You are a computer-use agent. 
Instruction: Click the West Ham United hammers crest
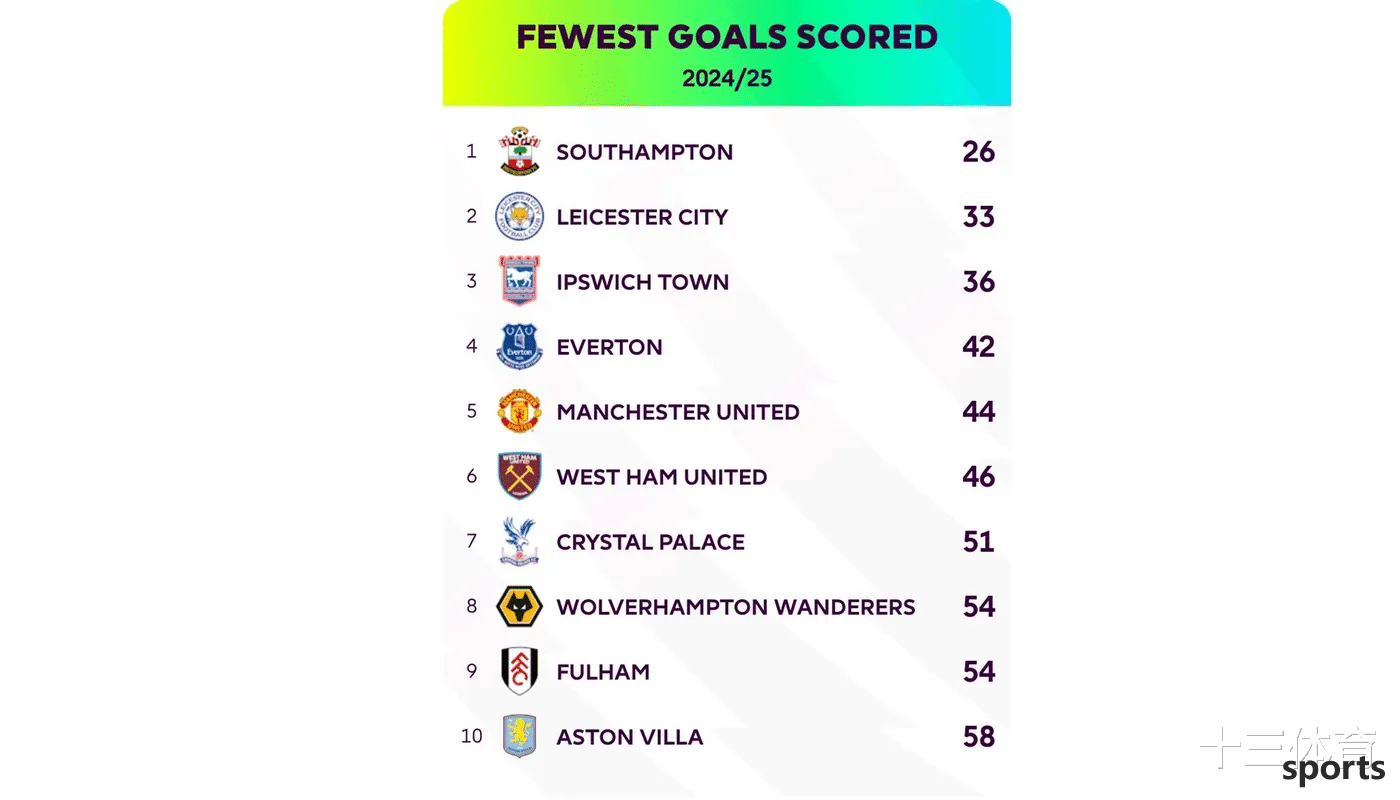coord(520,476)
